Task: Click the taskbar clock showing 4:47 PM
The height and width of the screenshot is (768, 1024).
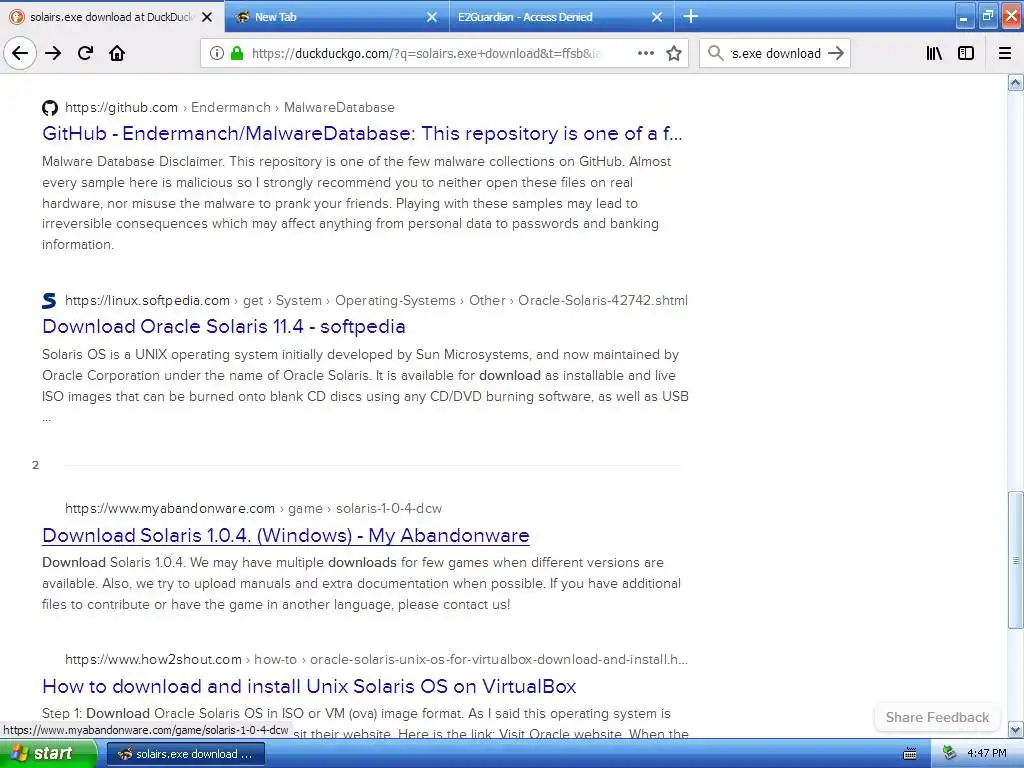Action: [x=987, y=754]
